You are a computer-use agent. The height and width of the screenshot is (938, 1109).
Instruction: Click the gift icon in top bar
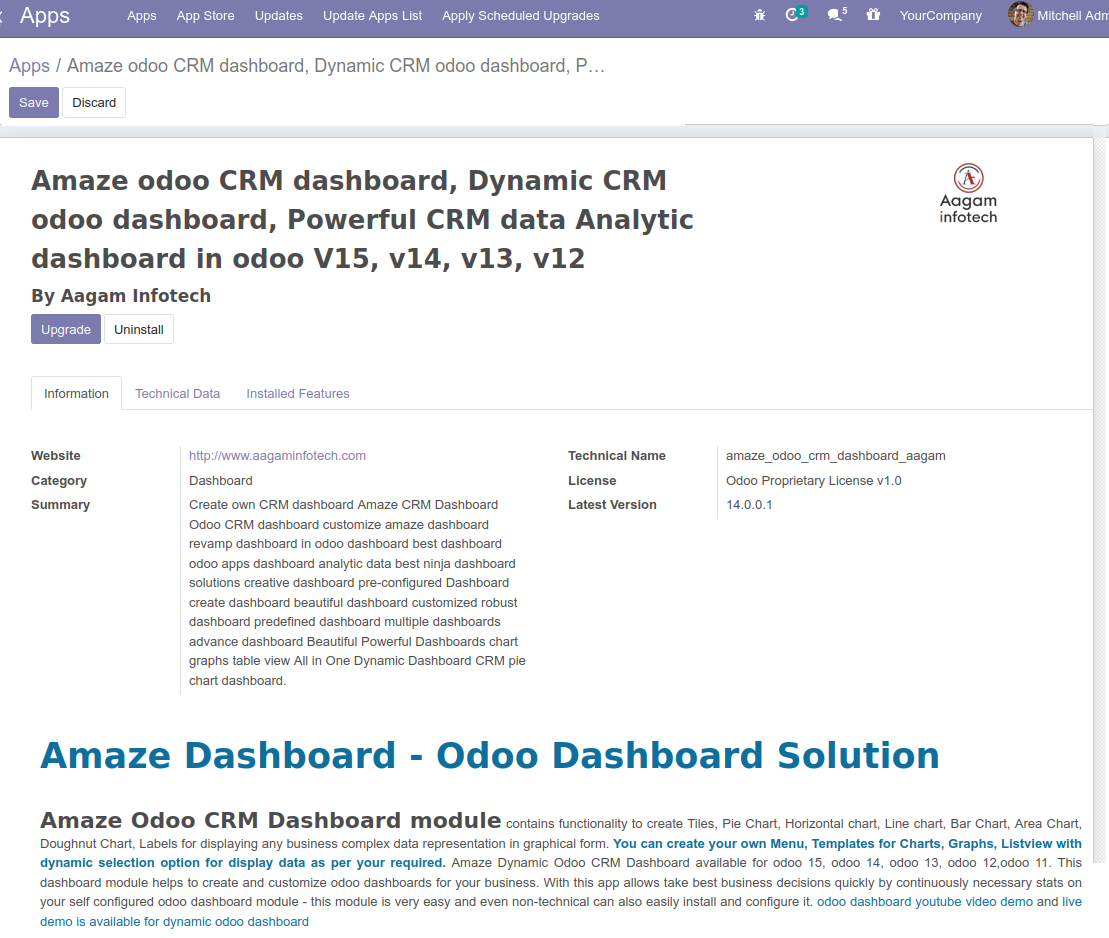click(x=873, y=14)
